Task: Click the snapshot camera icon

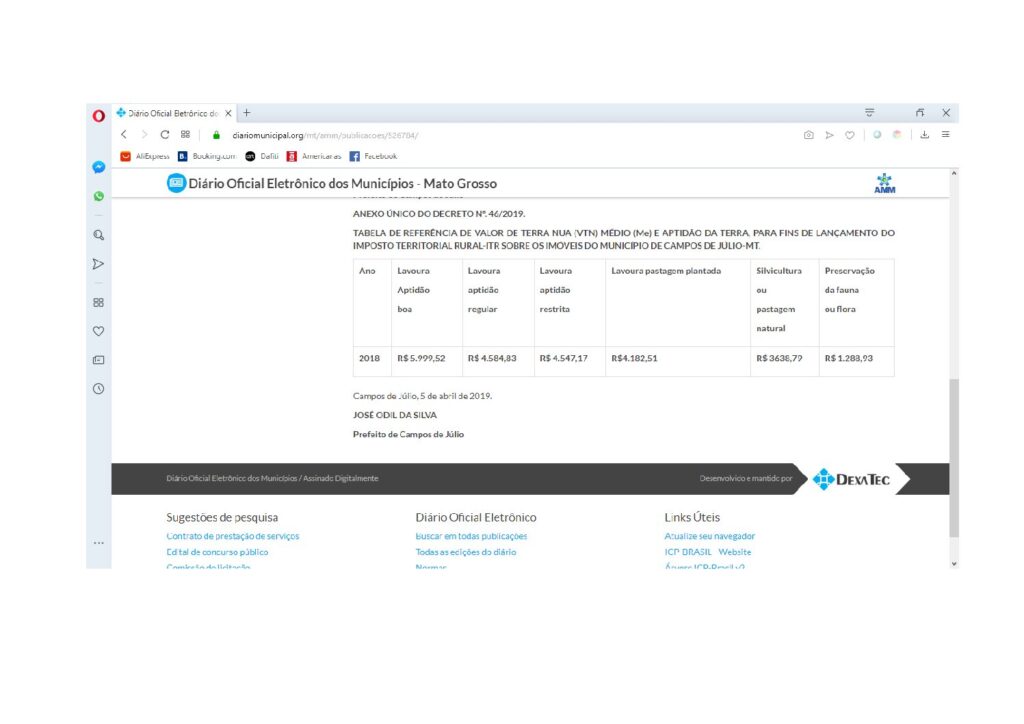Action: point(808,135)
